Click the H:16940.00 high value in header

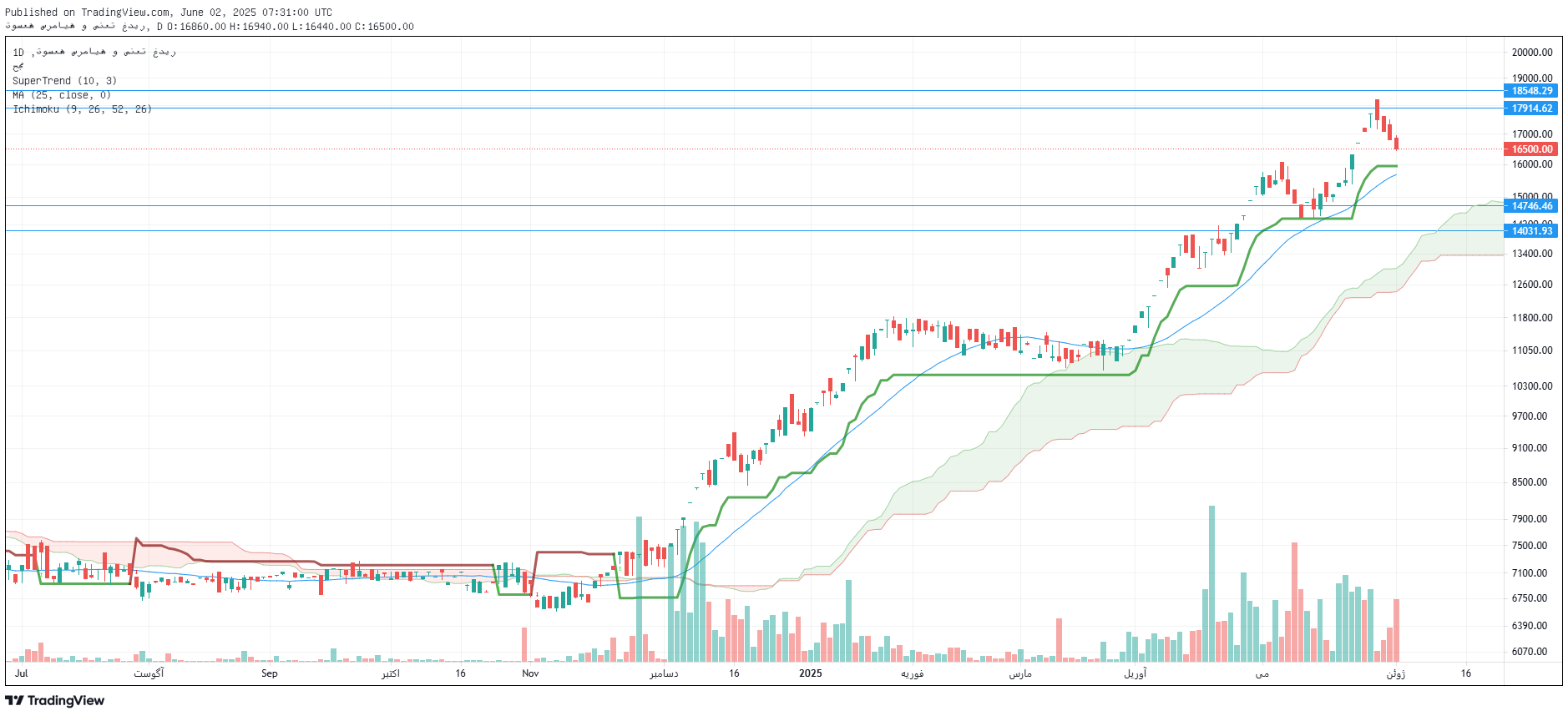(x=259, y=27)
